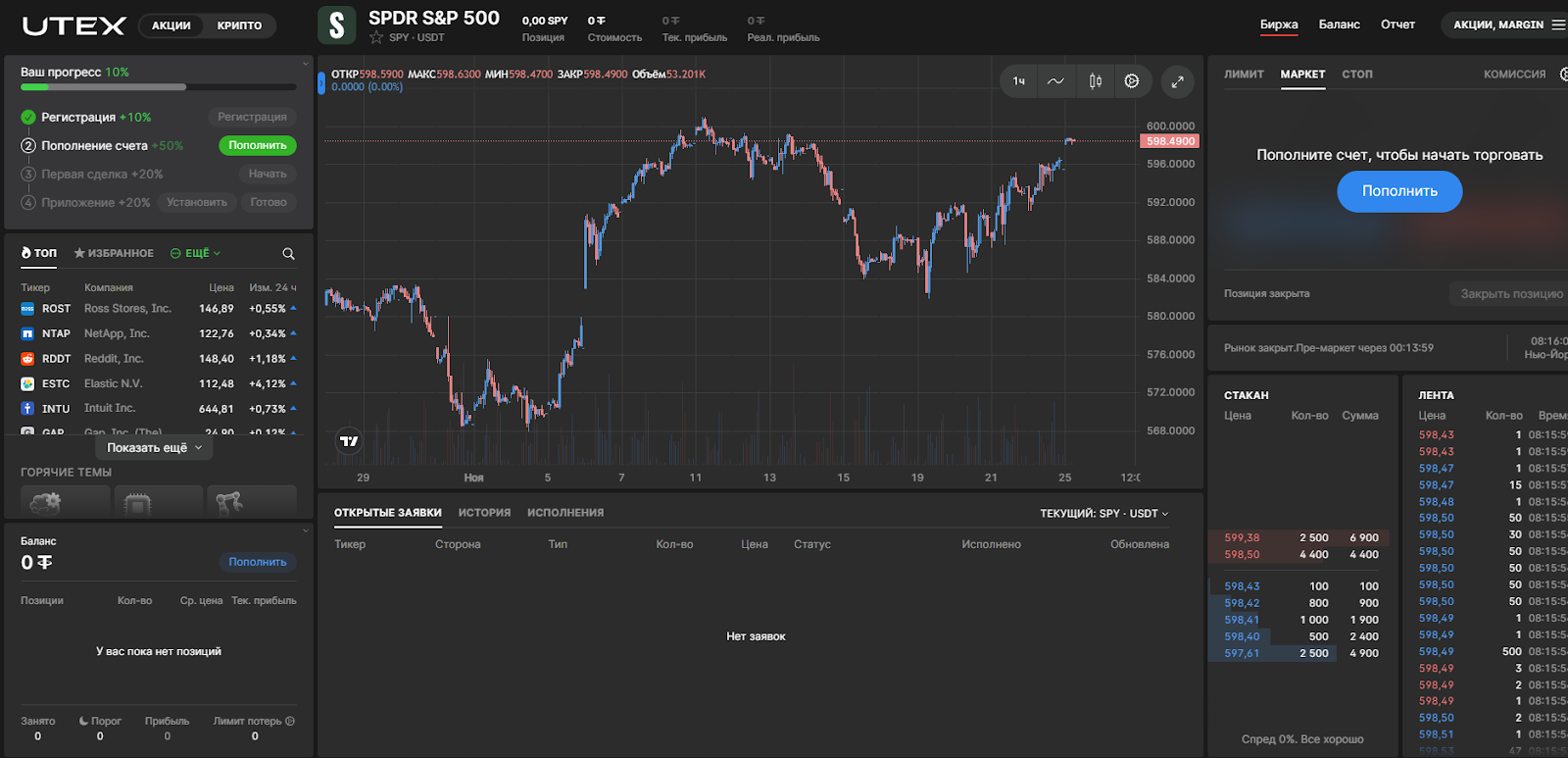Collapse the balance panel chevron

pyautogui.click(x=306, y=531)
